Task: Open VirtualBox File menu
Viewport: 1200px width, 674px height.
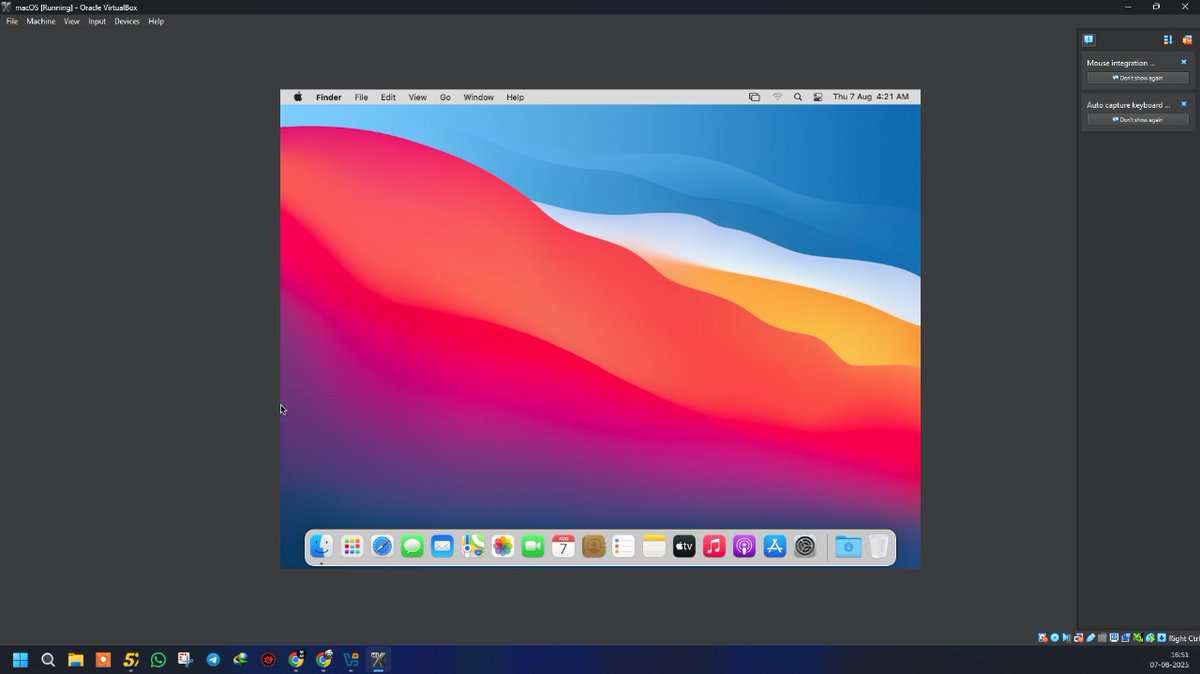Action: tap(12, 21)
